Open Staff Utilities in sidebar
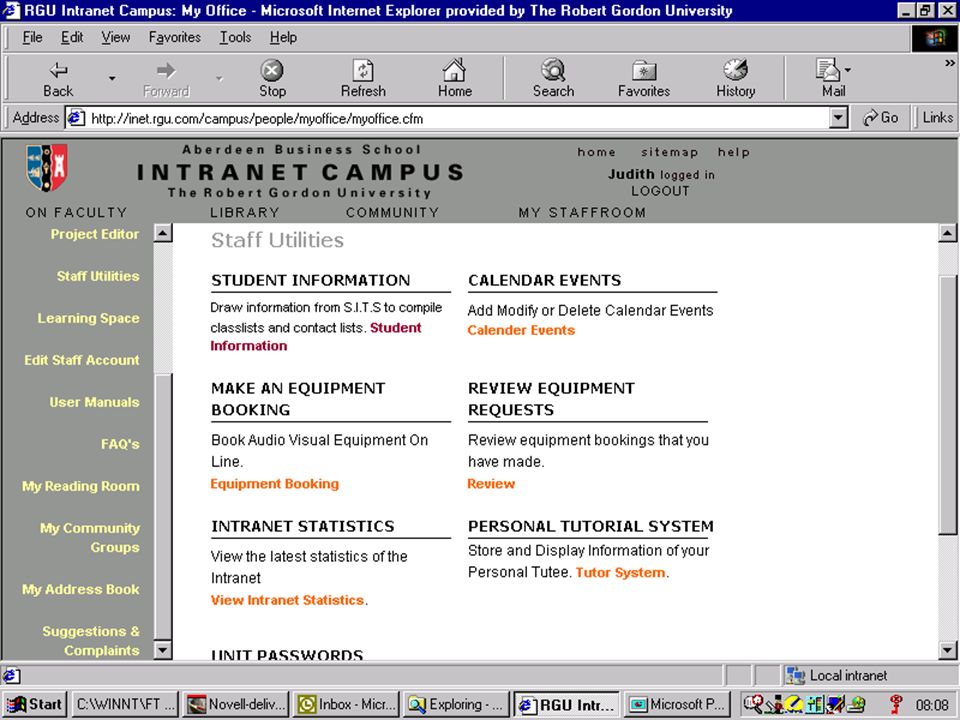The width and height of the screenshot is (960, 720). [x=98, y=276]
